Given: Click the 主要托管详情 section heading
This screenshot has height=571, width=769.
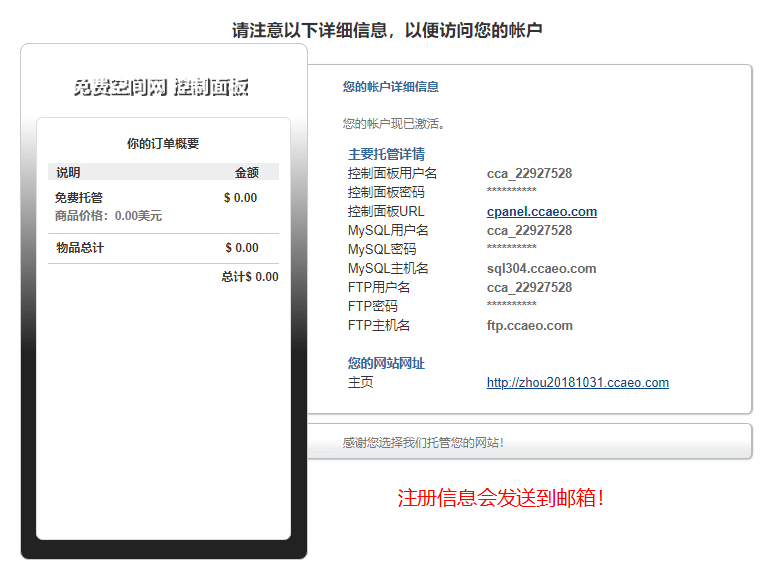Looking at the screenshot, I should coord(386,155).
